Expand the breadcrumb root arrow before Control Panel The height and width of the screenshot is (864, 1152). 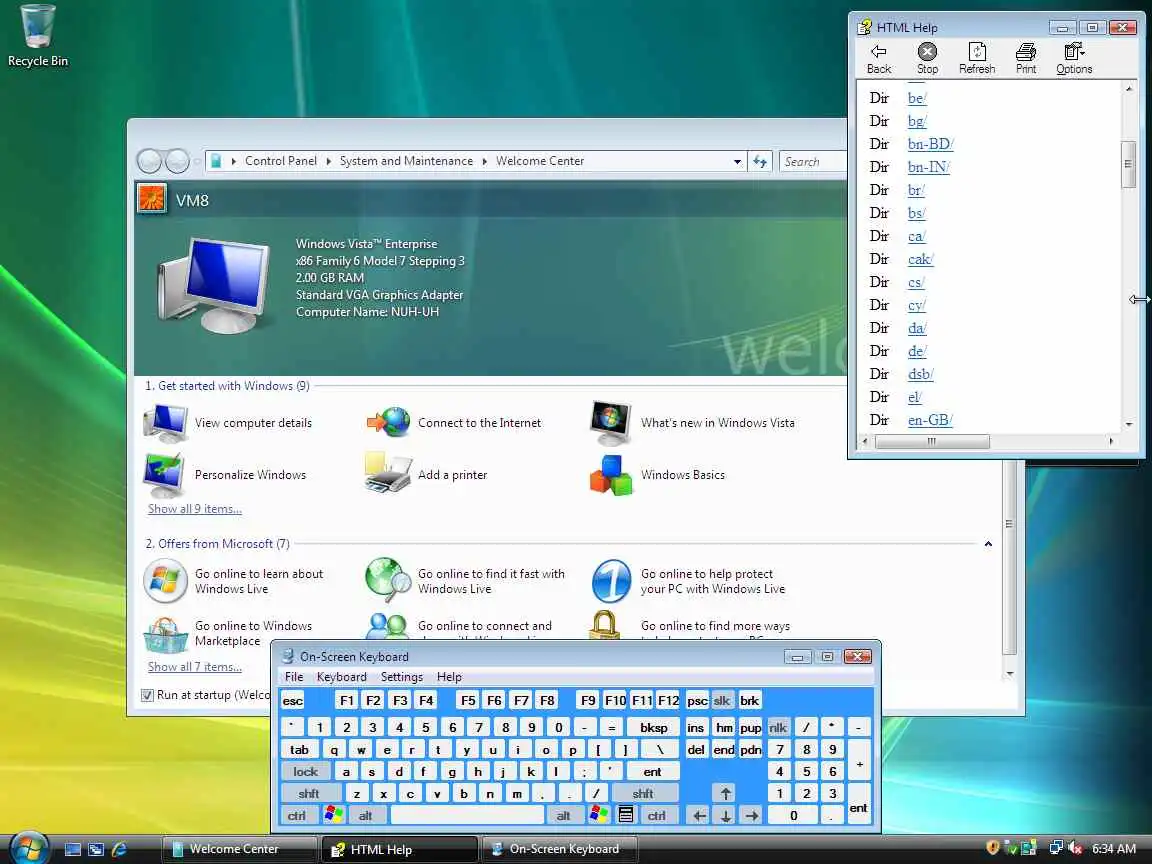coord(234,161)
